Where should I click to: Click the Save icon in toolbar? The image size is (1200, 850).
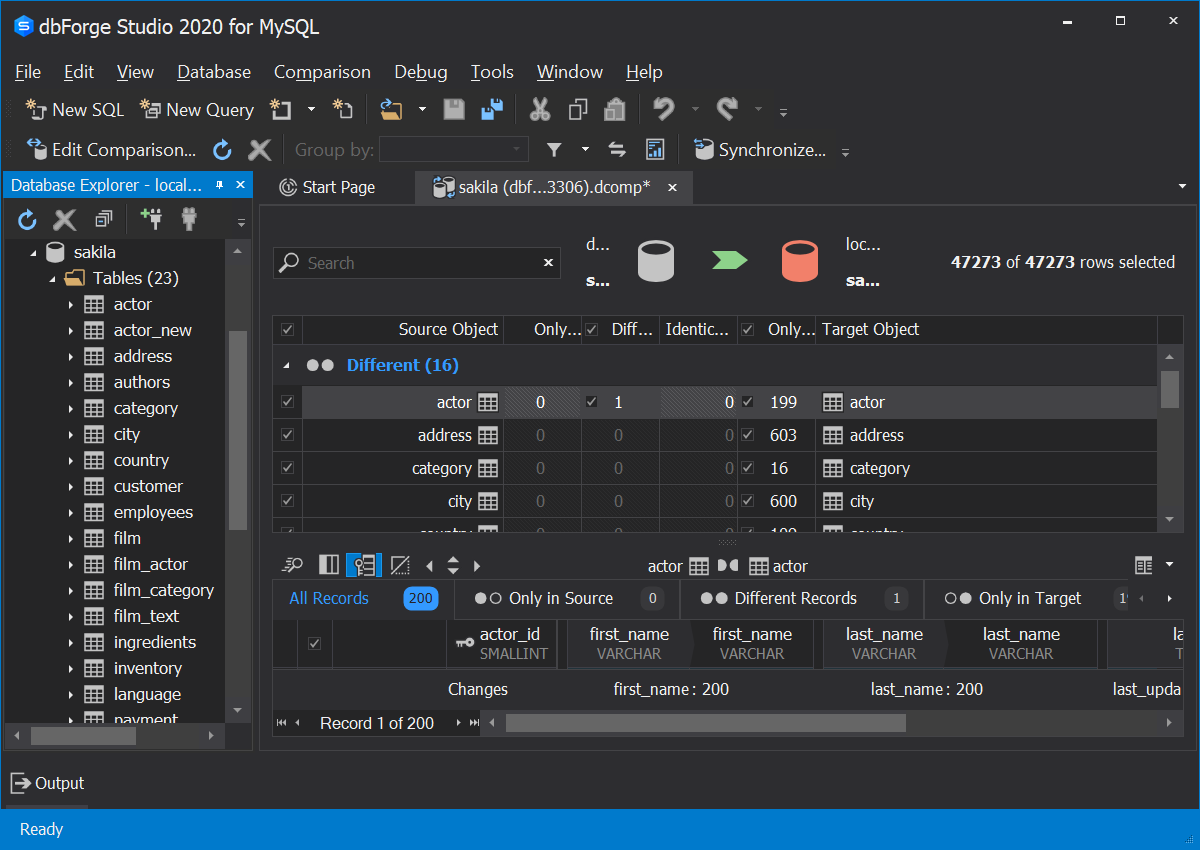point(454,110)
